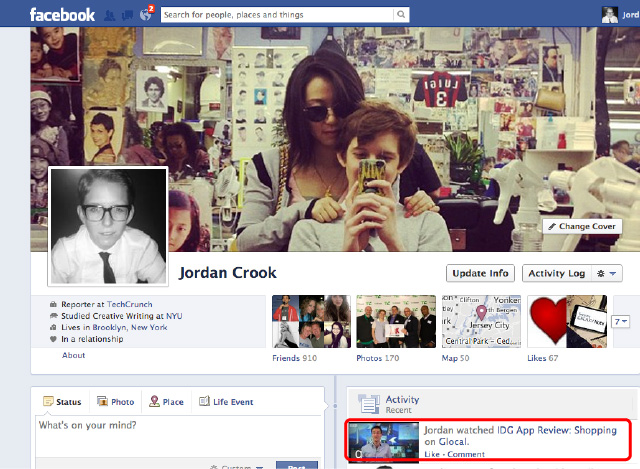This screenshot has height=469, width=640.
Task: Click the Update Info button
Action: pos(480,273)
